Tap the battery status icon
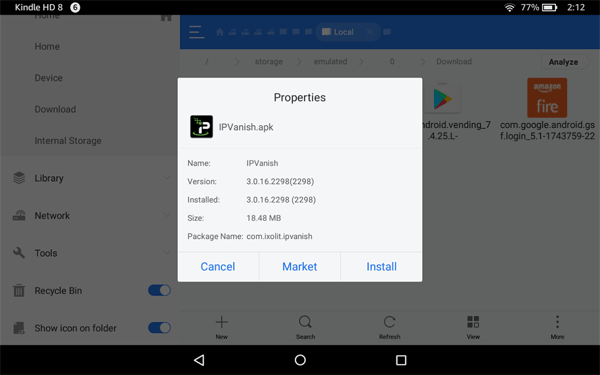The width and height of the screenshot is (600, 375). click(550, 8)
